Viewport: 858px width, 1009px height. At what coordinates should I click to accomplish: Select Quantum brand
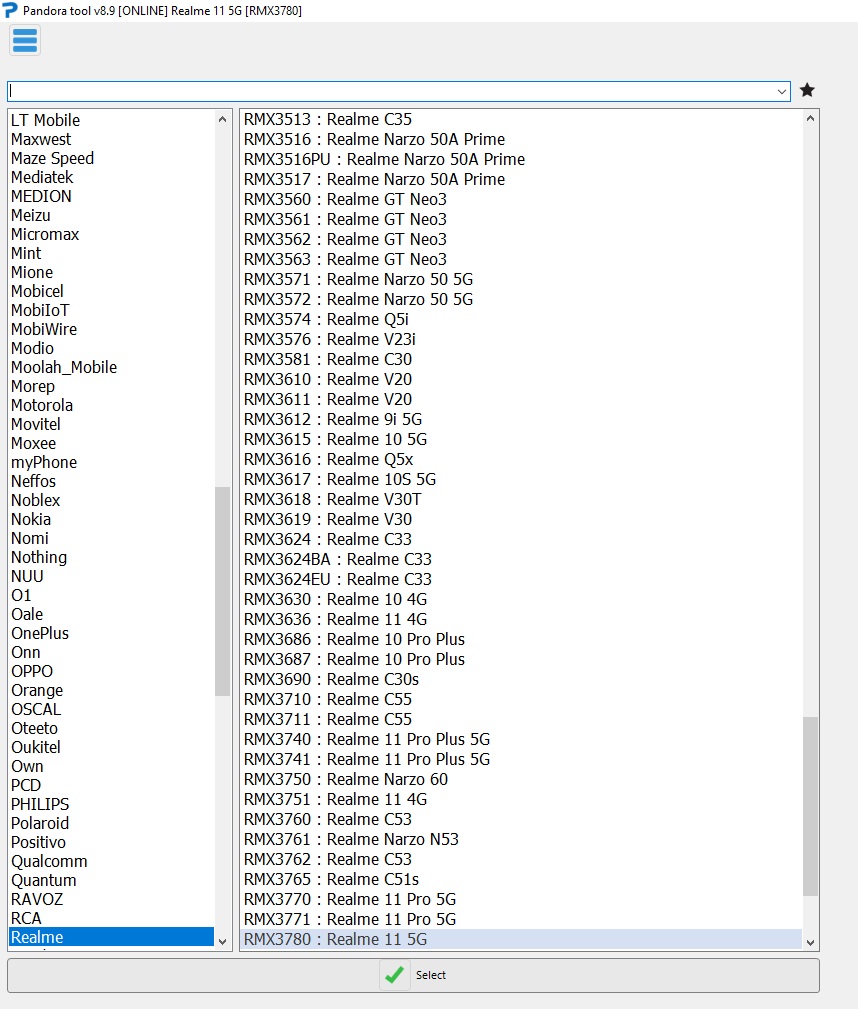(44, 880)
